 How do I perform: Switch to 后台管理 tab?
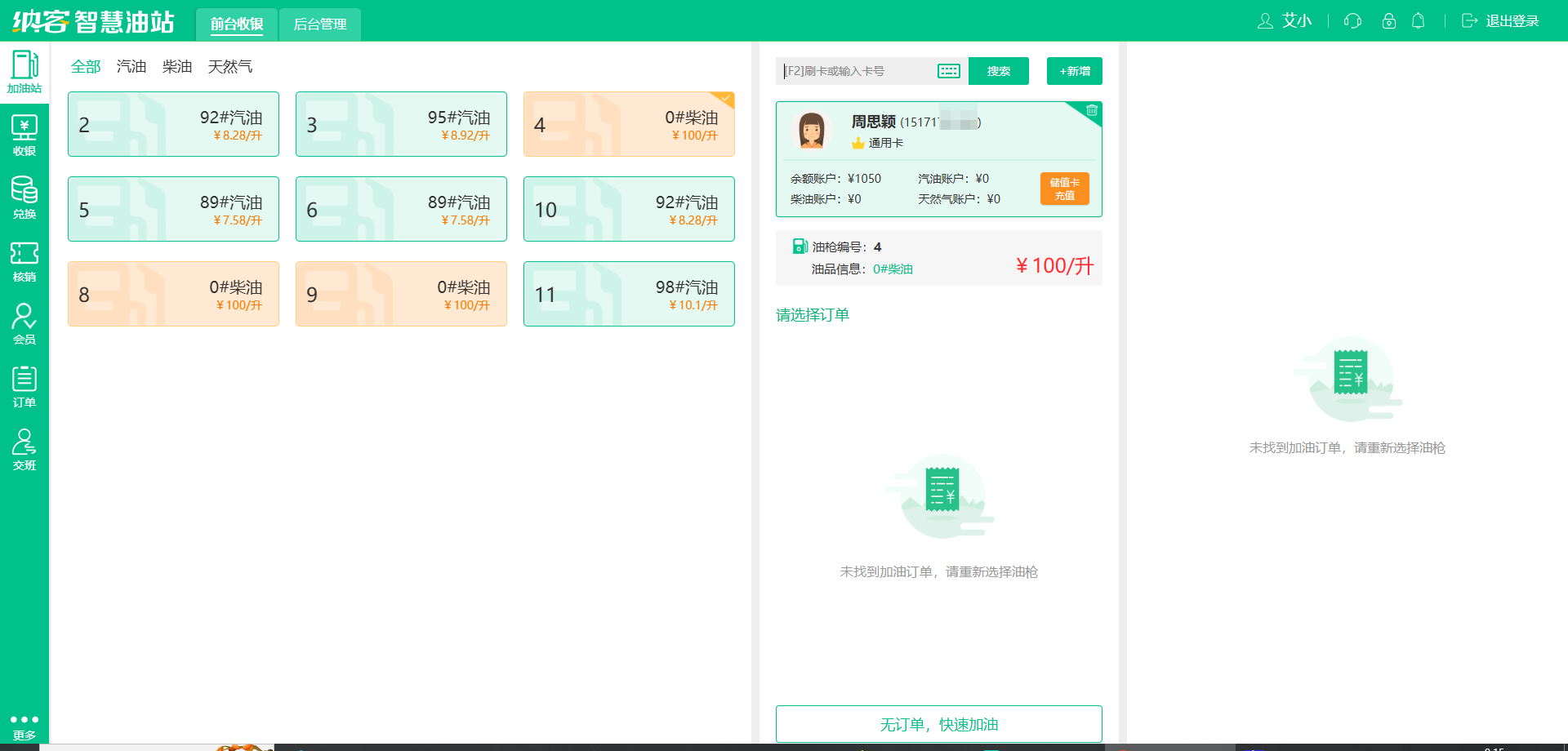click(320, 24)
